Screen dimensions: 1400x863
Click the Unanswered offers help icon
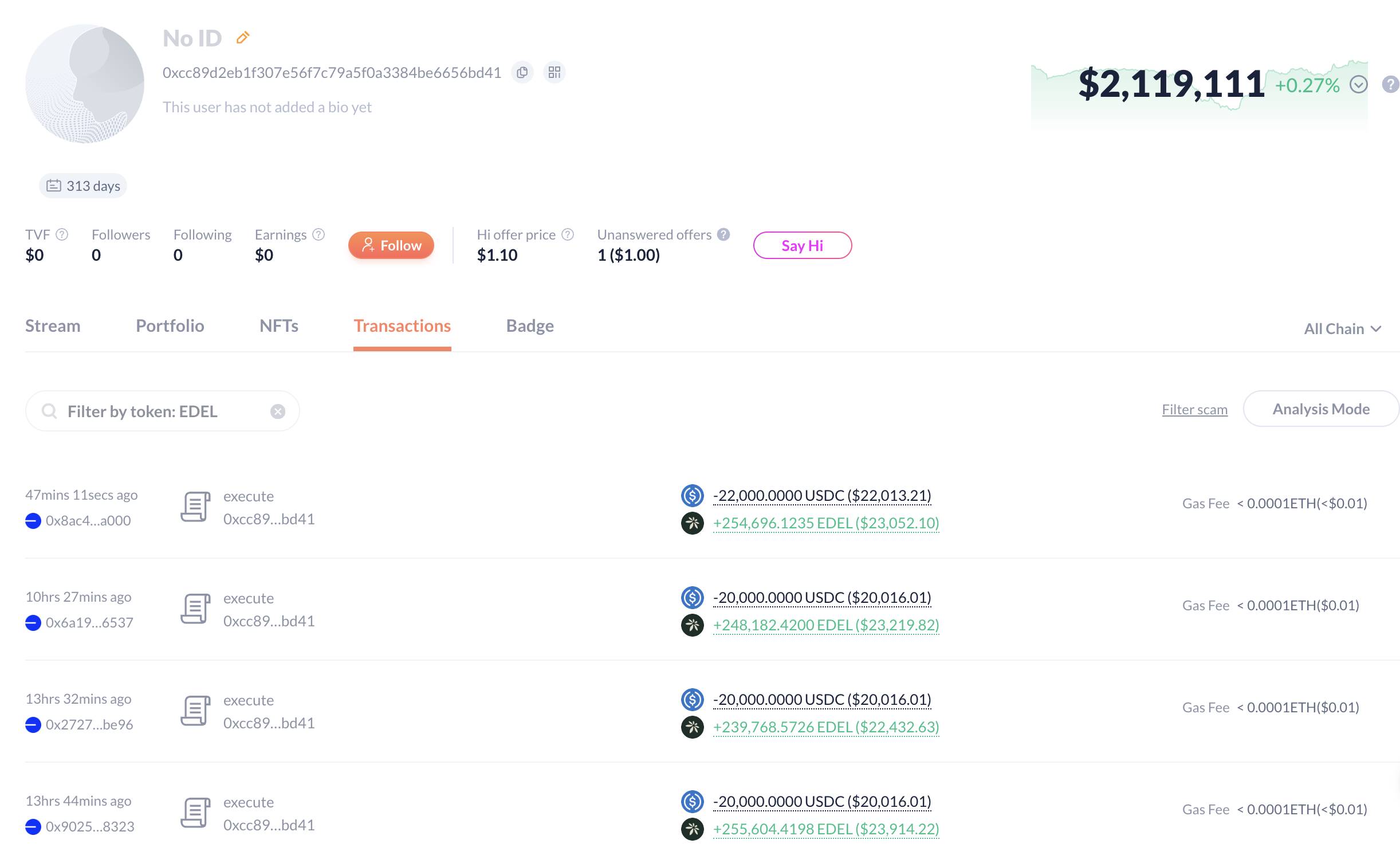tap(723, 234)
